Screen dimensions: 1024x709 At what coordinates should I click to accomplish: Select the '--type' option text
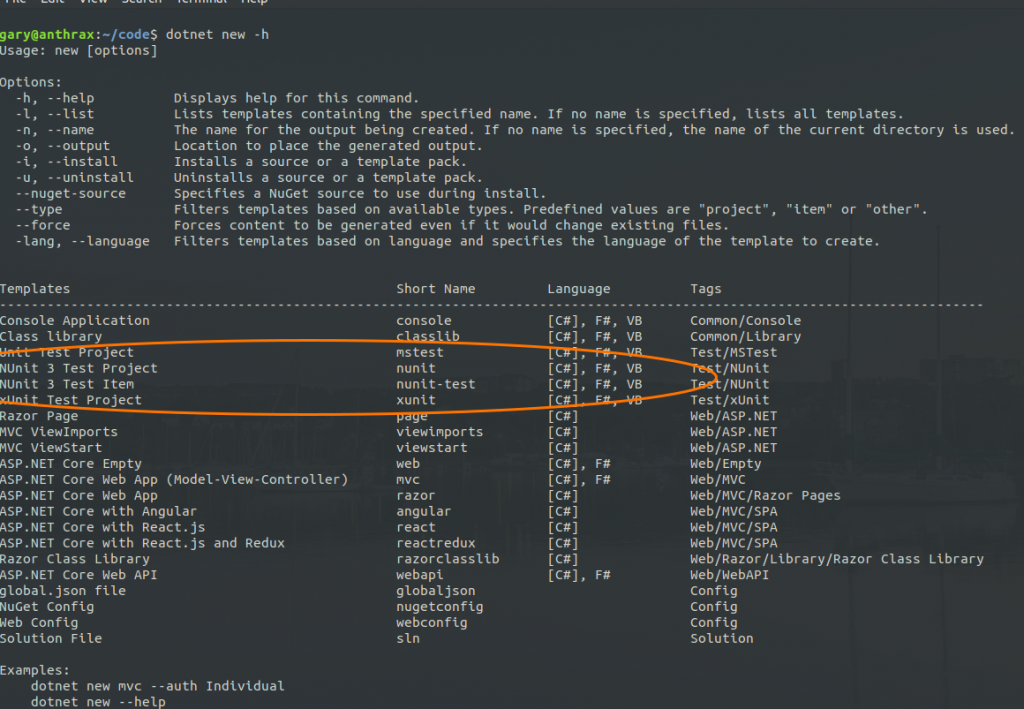click(39, 210)
